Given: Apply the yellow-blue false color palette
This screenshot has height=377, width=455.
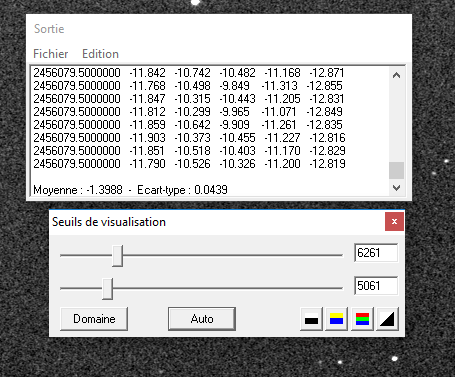Looking at the screenshot, I should coord(336,319).
